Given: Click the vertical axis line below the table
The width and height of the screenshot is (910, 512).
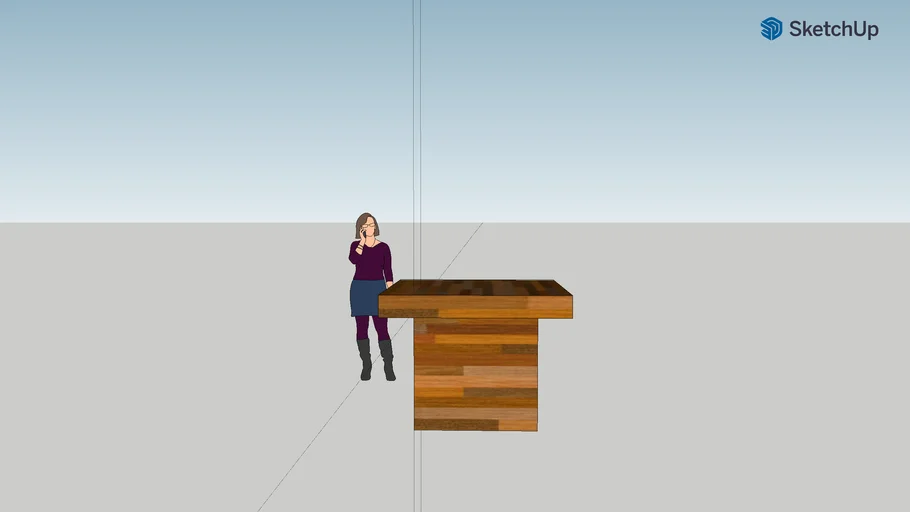Looking at the screenshot, I should click(417, 470).
